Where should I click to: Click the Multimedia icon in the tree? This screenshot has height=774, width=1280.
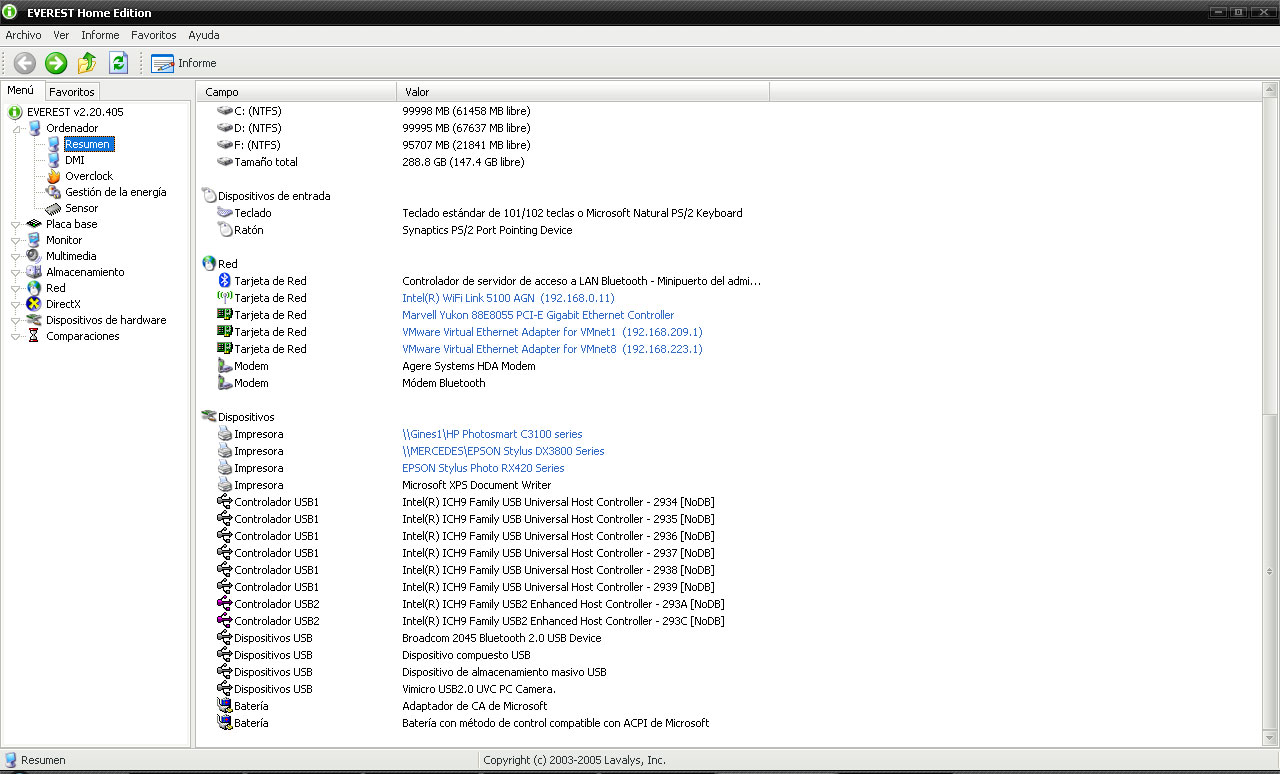(x=34, y=256)
